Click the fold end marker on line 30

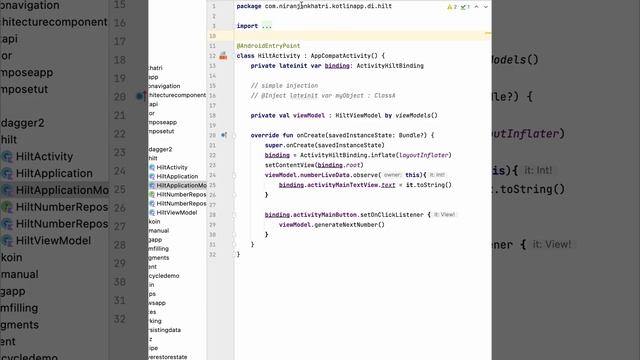[234, 235]
